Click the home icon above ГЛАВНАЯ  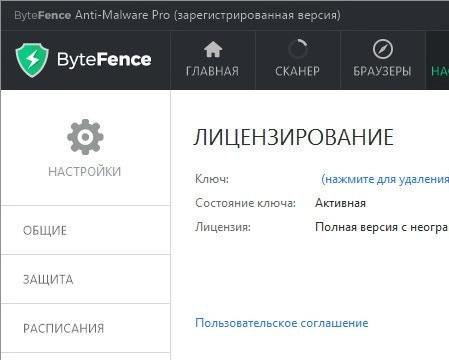click(x=213, y=49)
